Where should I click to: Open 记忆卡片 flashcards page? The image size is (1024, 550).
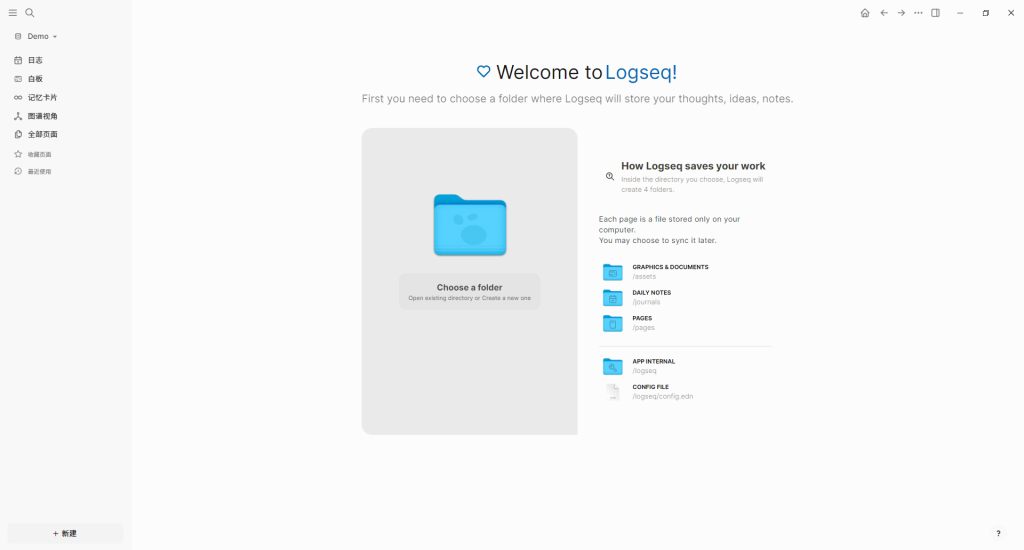click(42, 98)
